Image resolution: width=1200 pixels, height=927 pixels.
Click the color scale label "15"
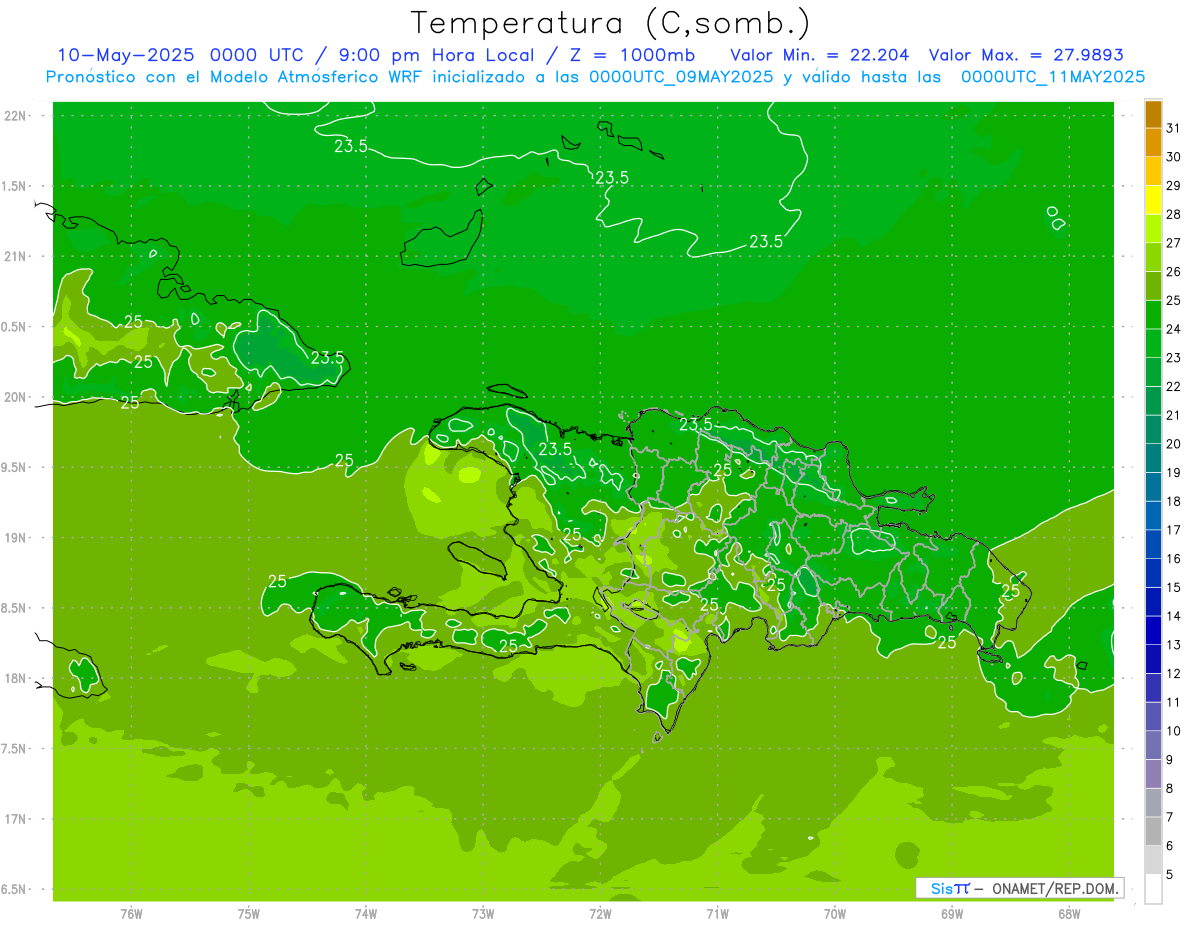click(1173, 587)
